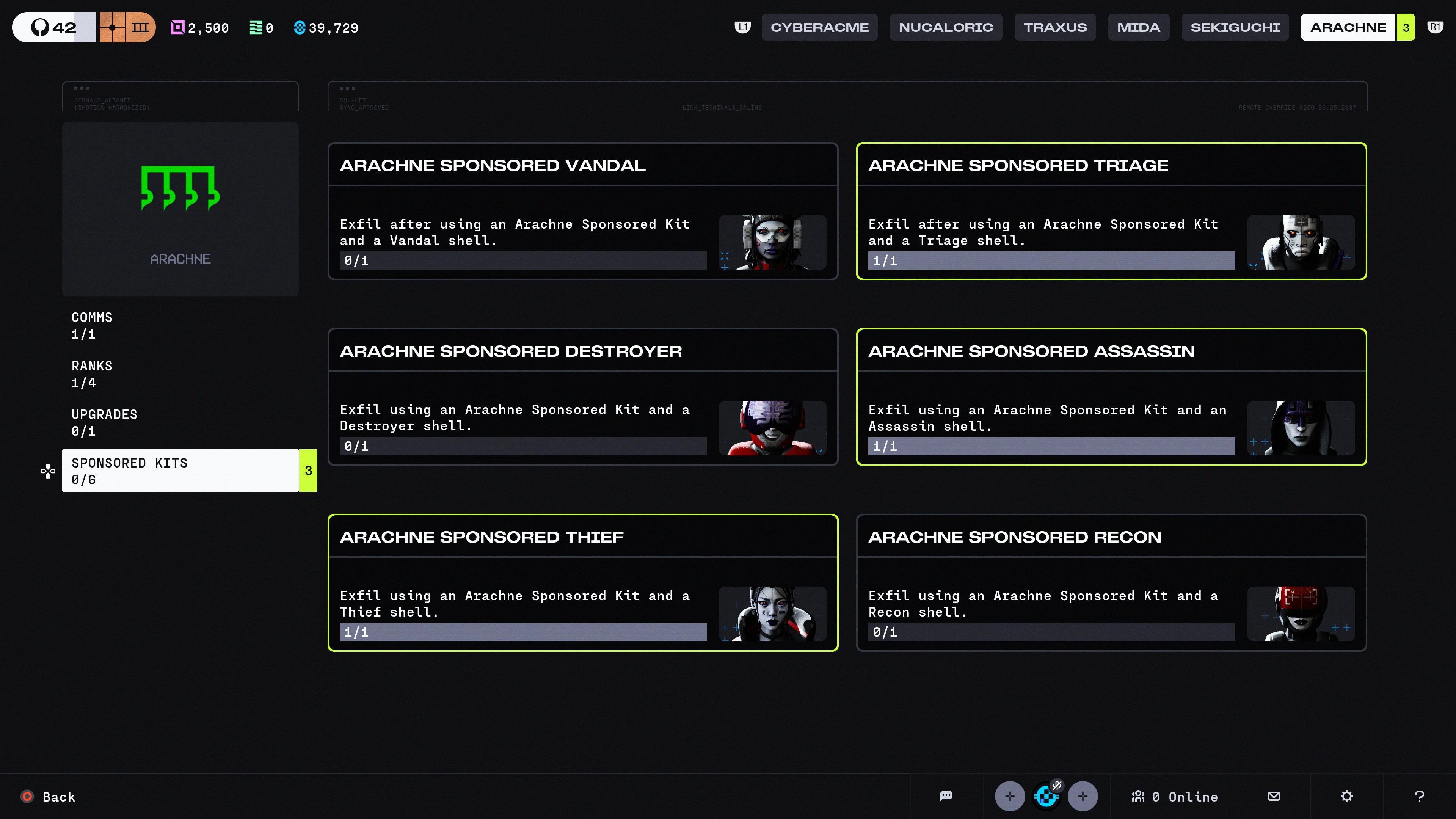The image size is (1456, 819).
Task: Open the help question mark icon
Action: [x=1419, y=796]
